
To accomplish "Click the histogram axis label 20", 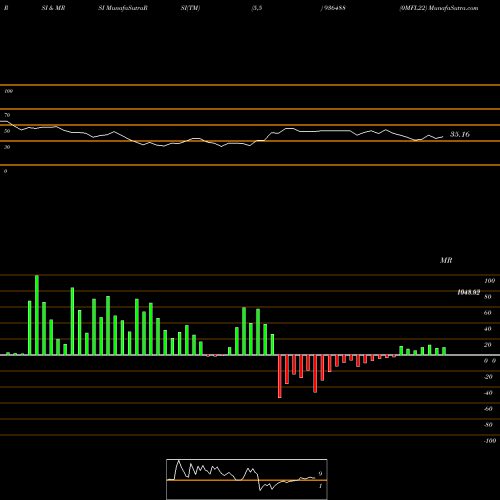I will click(x=488, y=345).
